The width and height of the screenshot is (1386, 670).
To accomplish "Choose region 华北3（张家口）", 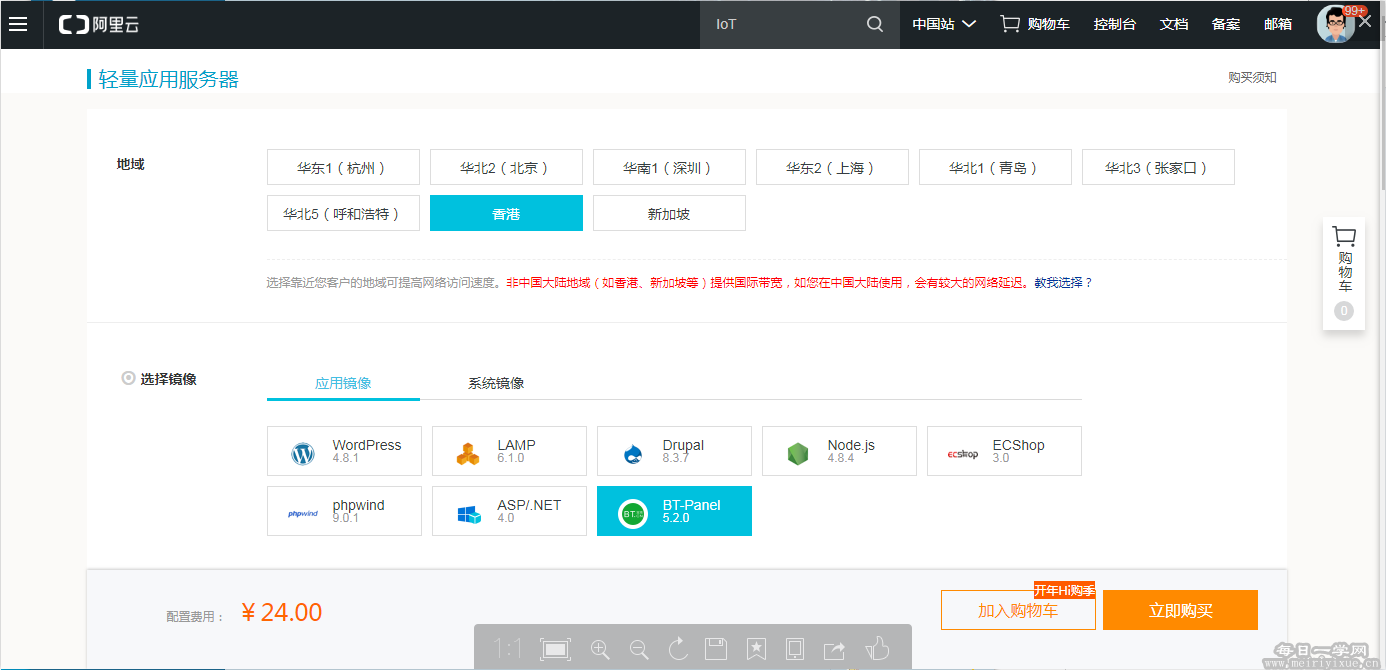I will coord(1158,167).
